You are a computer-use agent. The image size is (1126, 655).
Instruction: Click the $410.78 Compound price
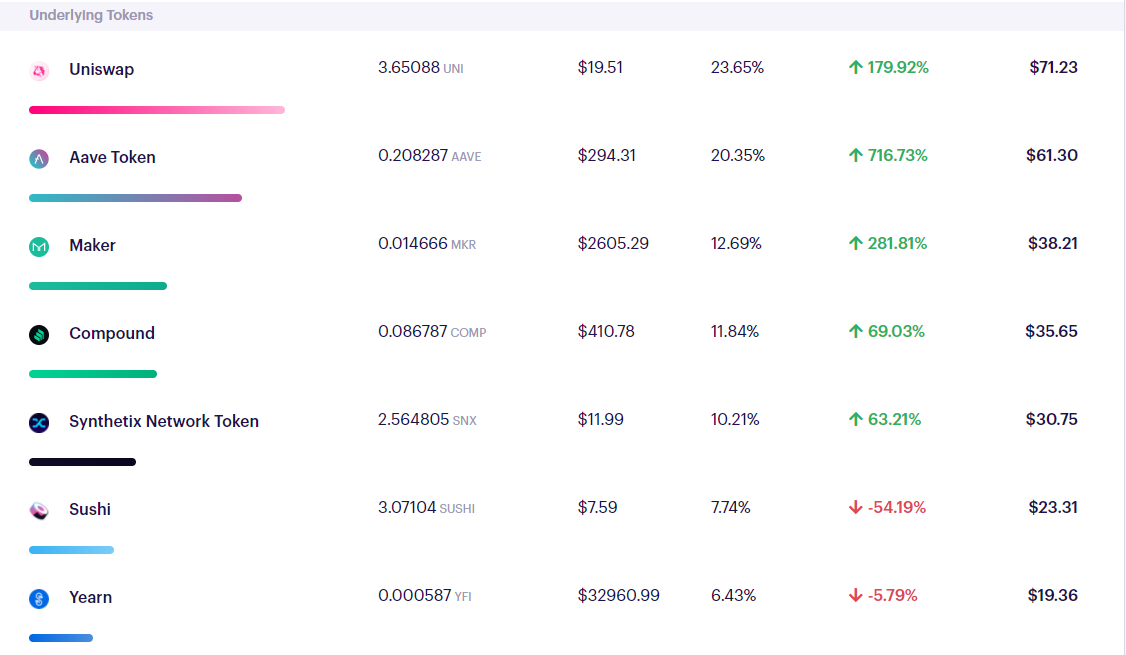pos(606,331)
